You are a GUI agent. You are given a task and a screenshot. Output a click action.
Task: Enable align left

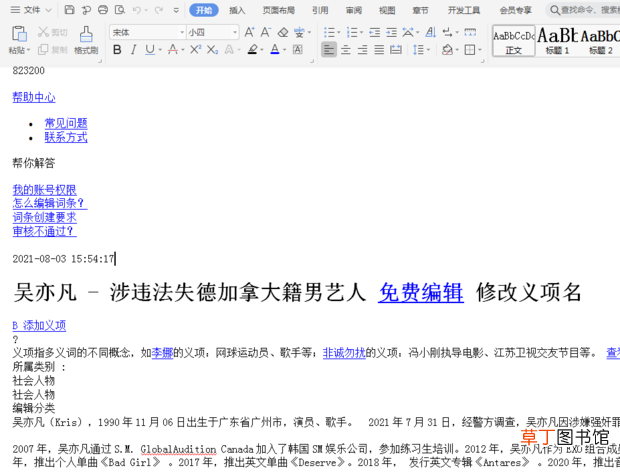[329, 49]
